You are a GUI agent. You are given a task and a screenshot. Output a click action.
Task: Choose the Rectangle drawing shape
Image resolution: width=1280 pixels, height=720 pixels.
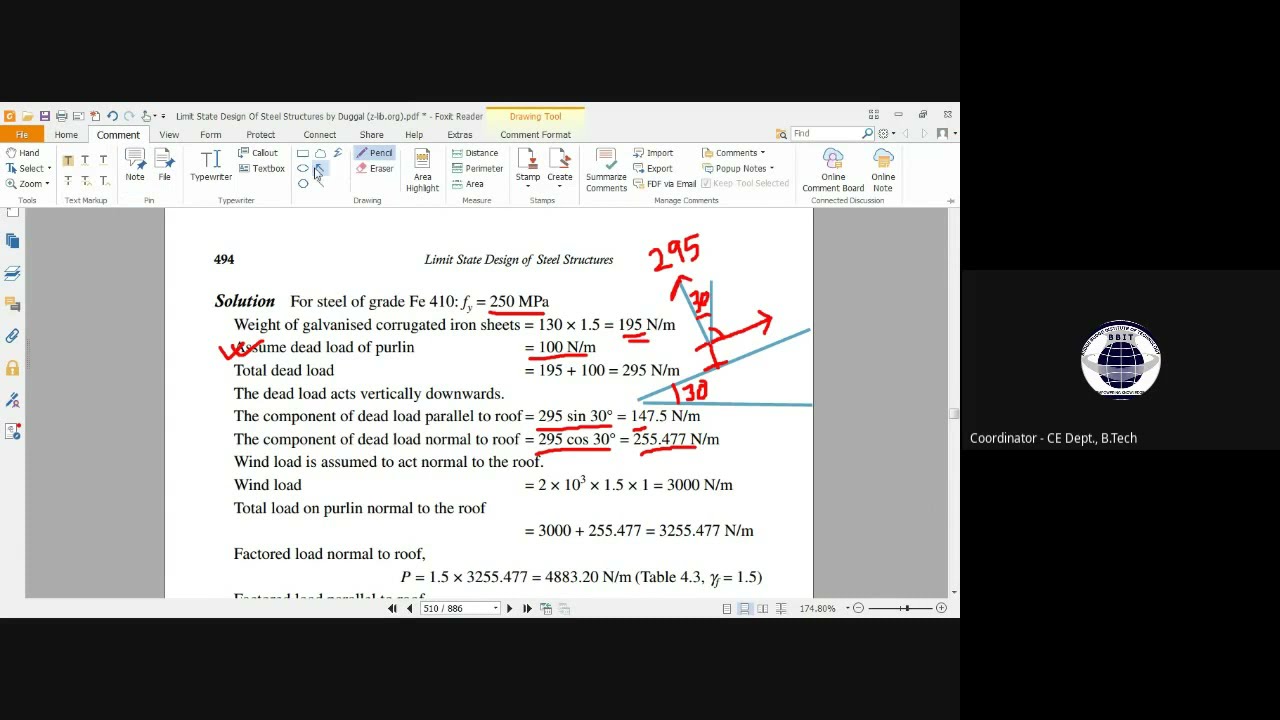303,153
